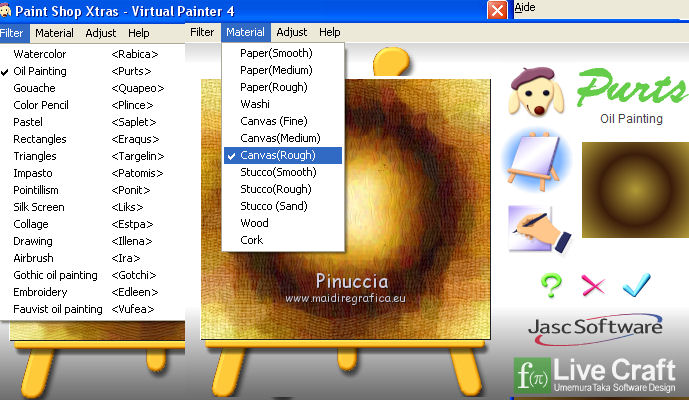Click the Purts dog mascot icon
Viewport: 689px width, 400px height.
tap(536, 91)
